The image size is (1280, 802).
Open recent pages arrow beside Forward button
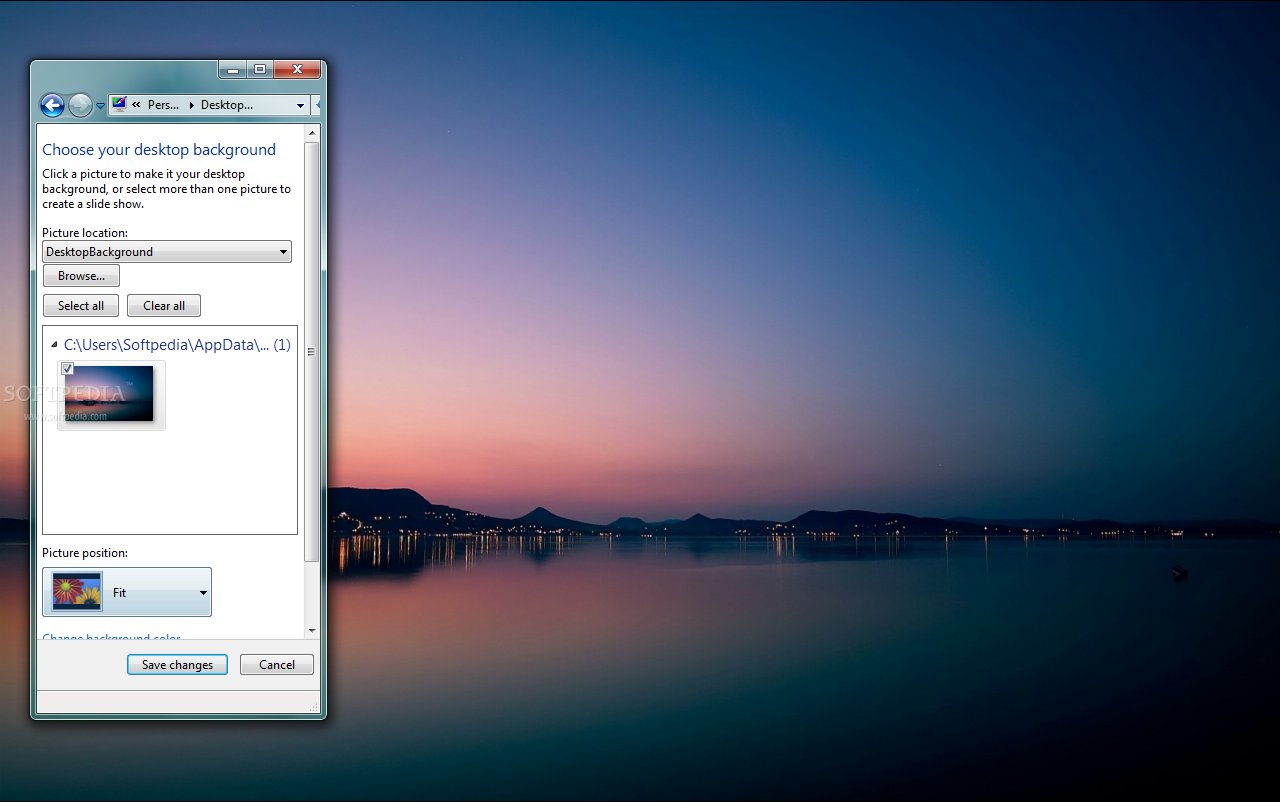click(x=100, y=106)
